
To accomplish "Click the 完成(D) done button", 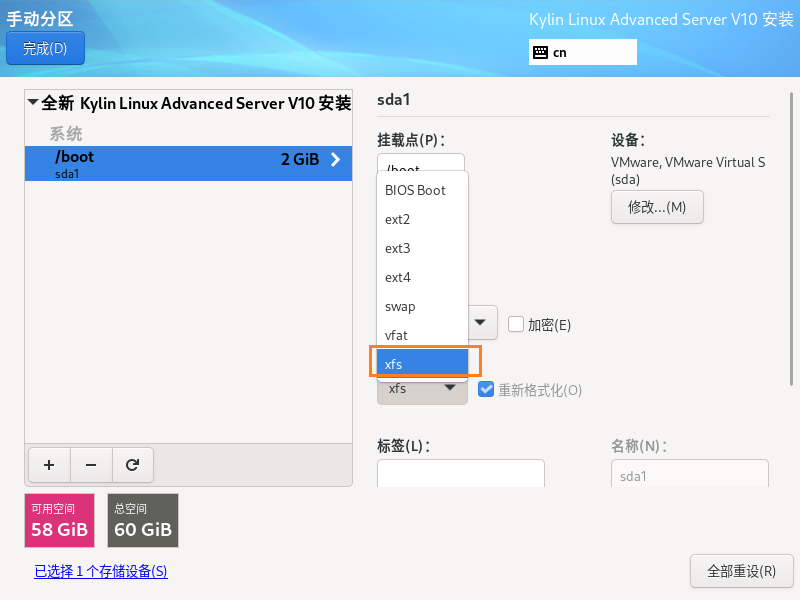I will coord(45,48).
